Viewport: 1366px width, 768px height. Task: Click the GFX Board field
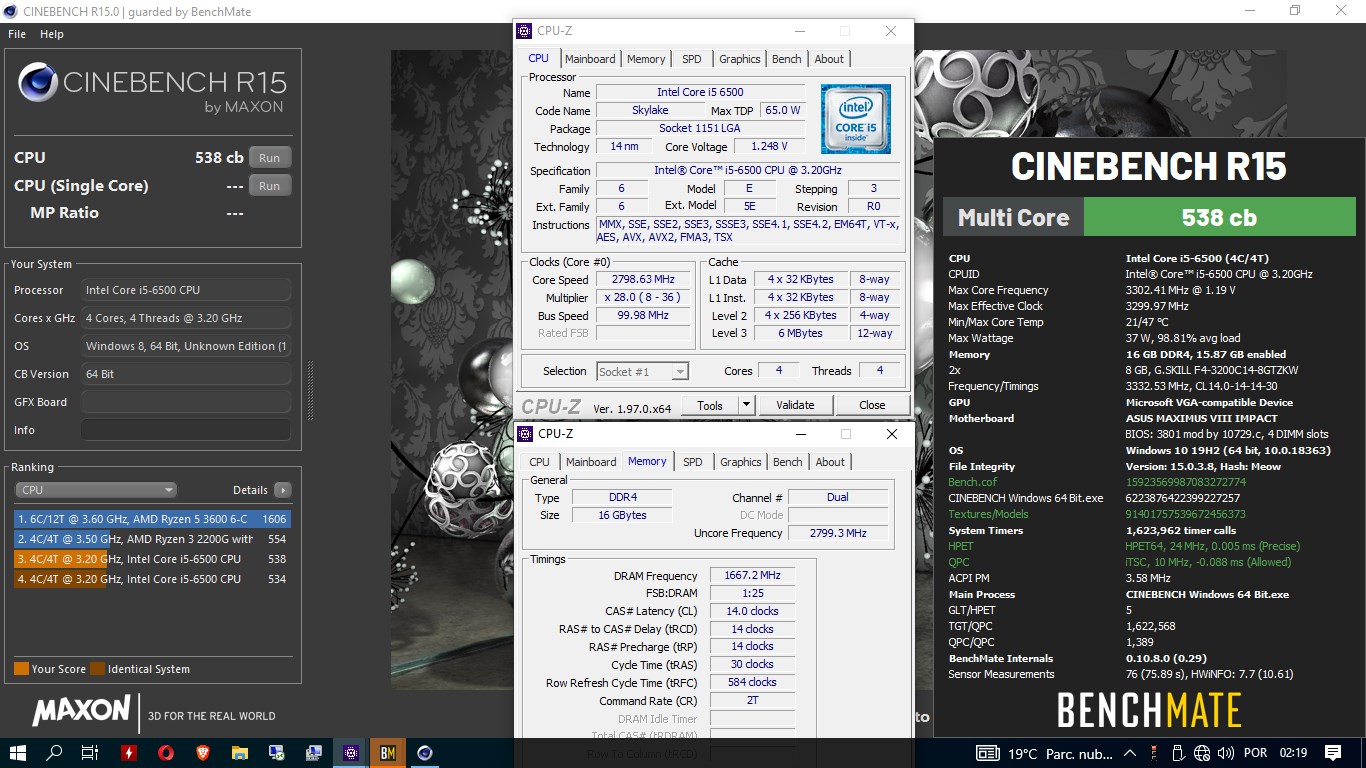coord(186,402)
